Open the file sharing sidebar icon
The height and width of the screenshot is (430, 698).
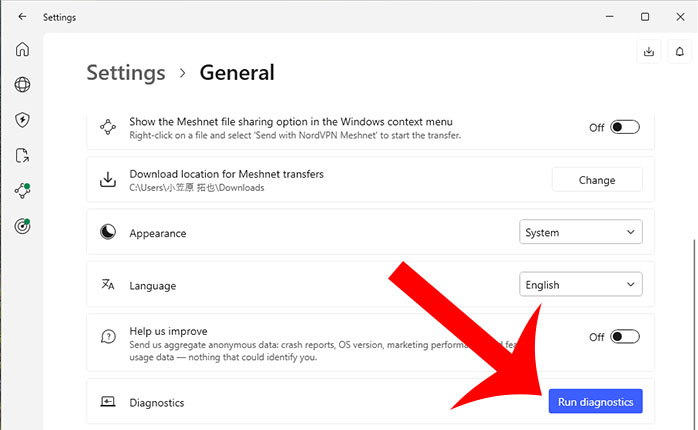click(x=22, y=155)
